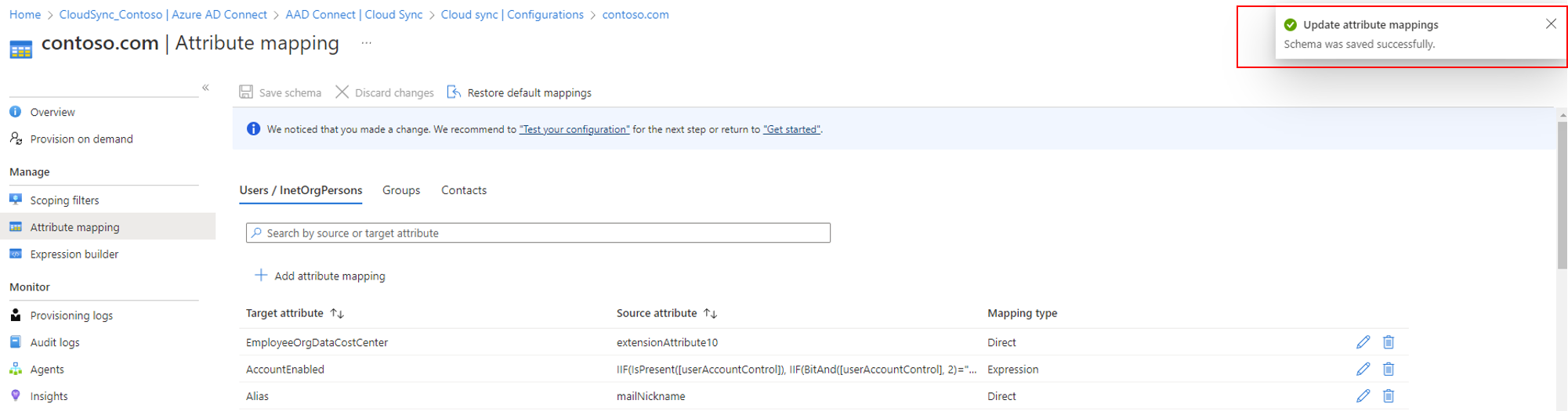Click the Get started link
The height and width of the screenshot is (411, 1568).
coord(791,129)
